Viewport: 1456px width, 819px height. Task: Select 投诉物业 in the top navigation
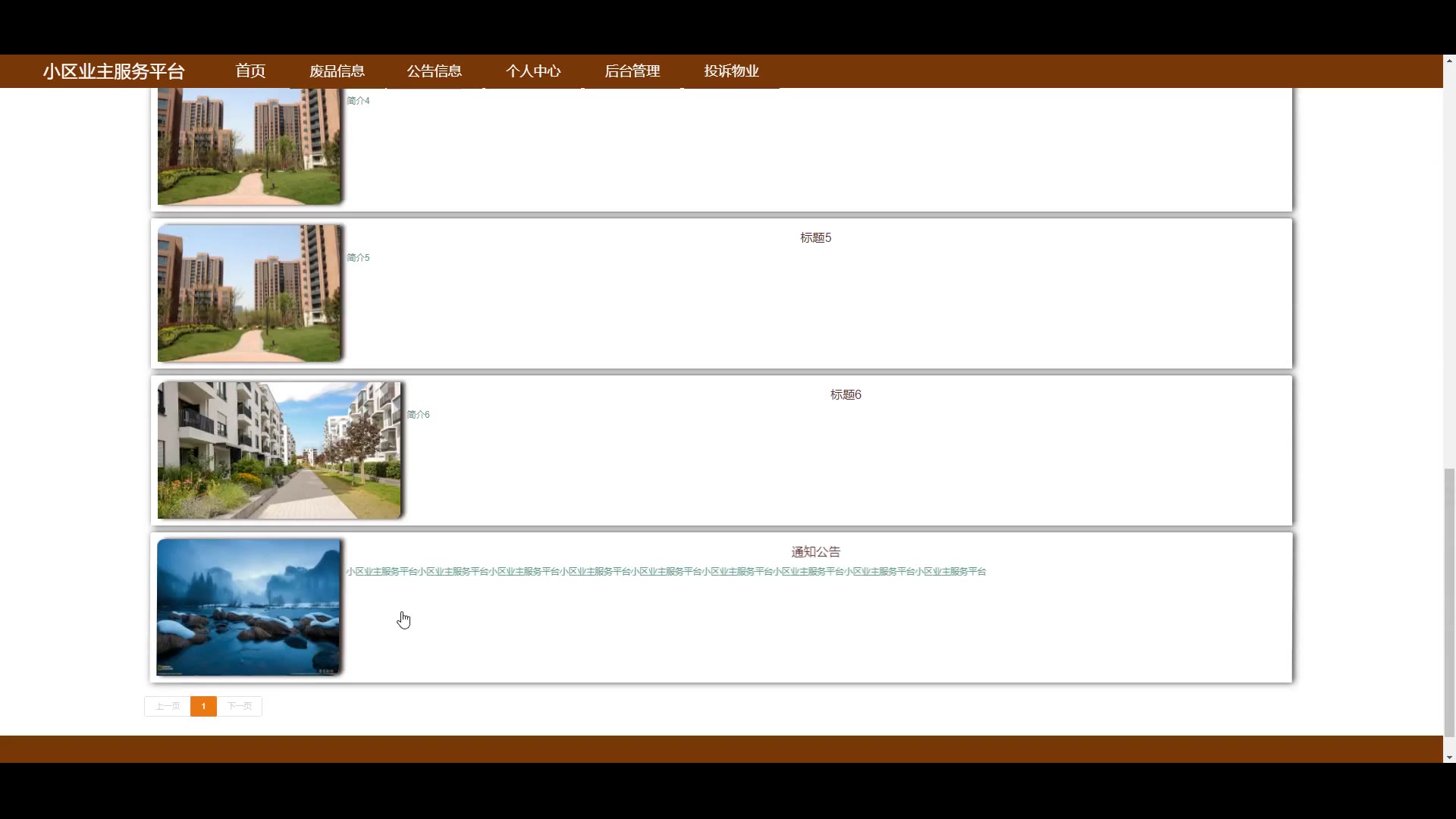click(x=731, y=71)
